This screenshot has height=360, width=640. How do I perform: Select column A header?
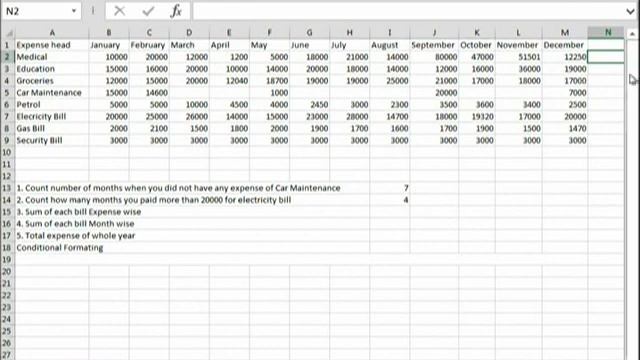tap(52, 33)
